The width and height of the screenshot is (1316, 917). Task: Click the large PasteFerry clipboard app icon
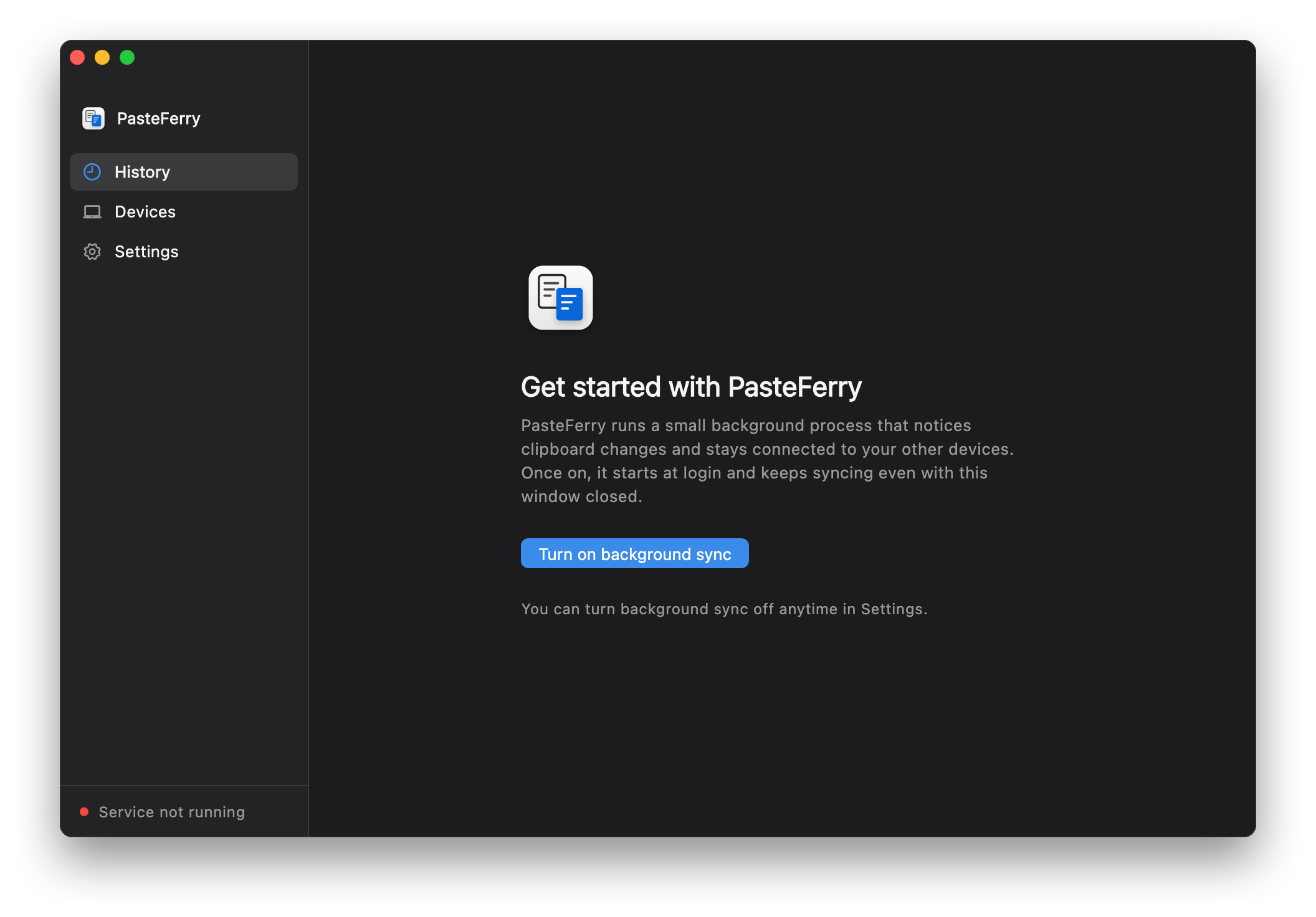[561, 298]
